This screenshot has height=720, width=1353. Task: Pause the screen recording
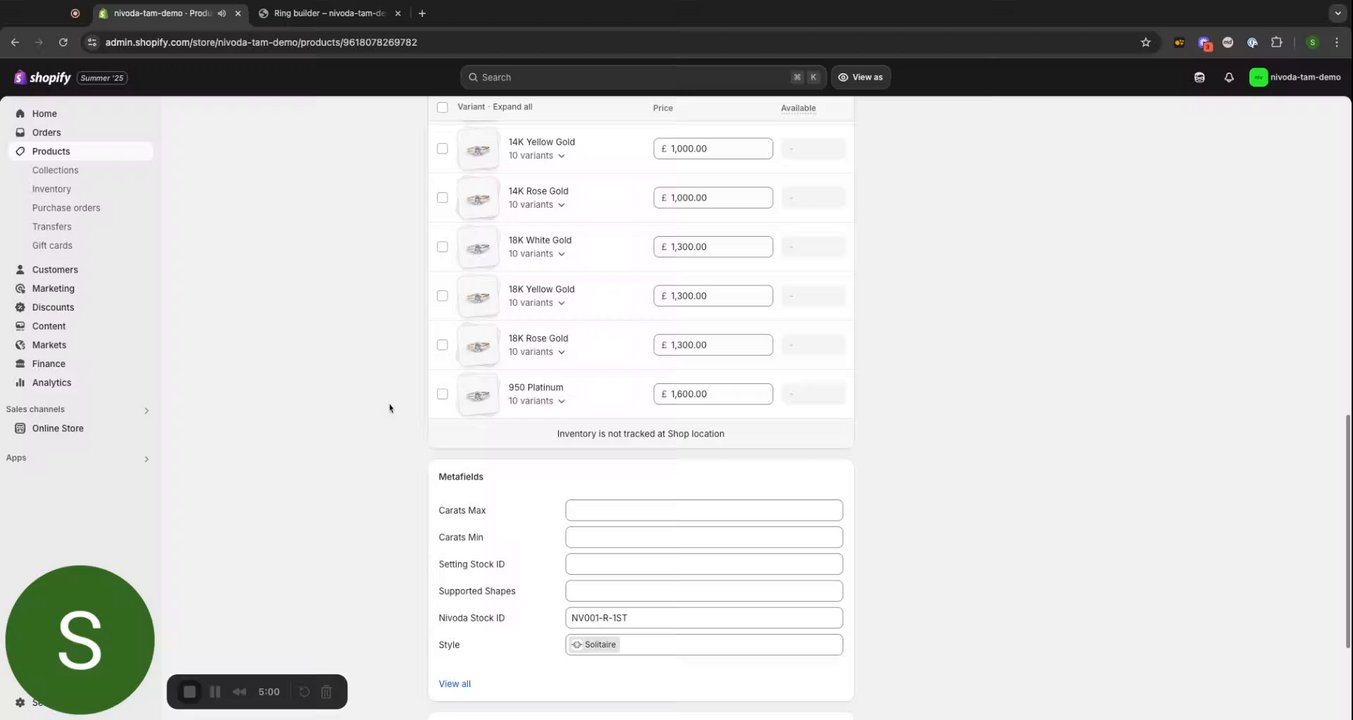tap(215, 692)
